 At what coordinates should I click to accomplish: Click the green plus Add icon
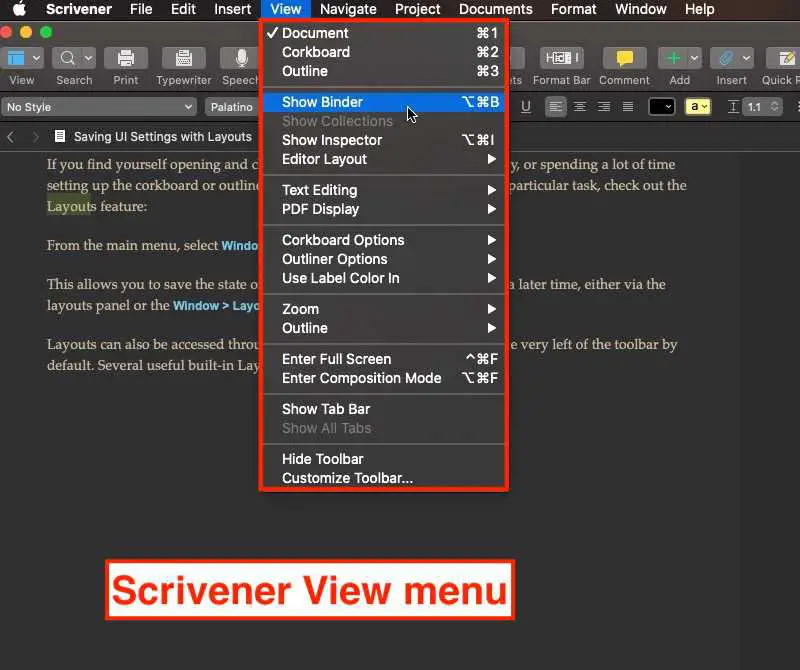673,58
